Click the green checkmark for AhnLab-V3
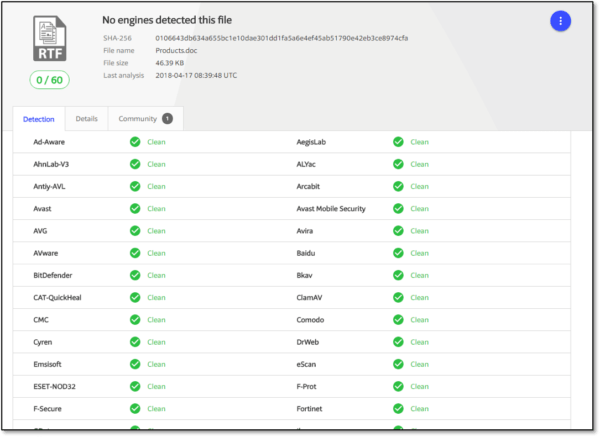Viewport: 600px width, 437px height. point(135,164)
